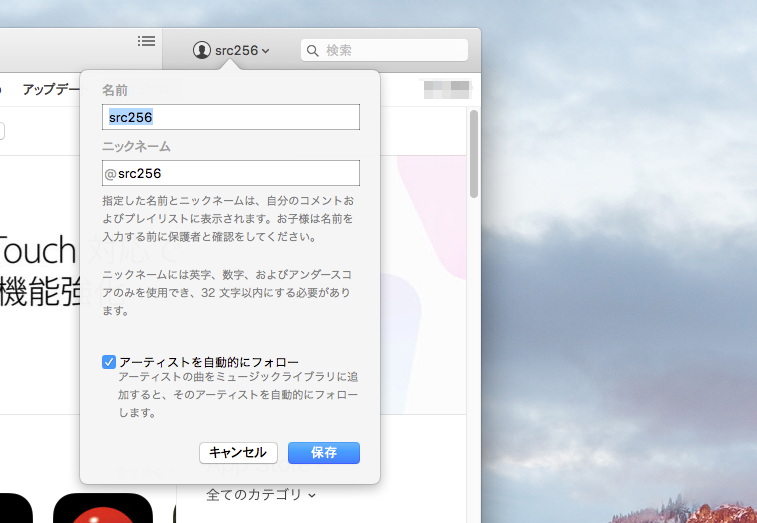Click the list view icon in toolbar
This screenshot has width=757, height=523.
coord(146,42)
